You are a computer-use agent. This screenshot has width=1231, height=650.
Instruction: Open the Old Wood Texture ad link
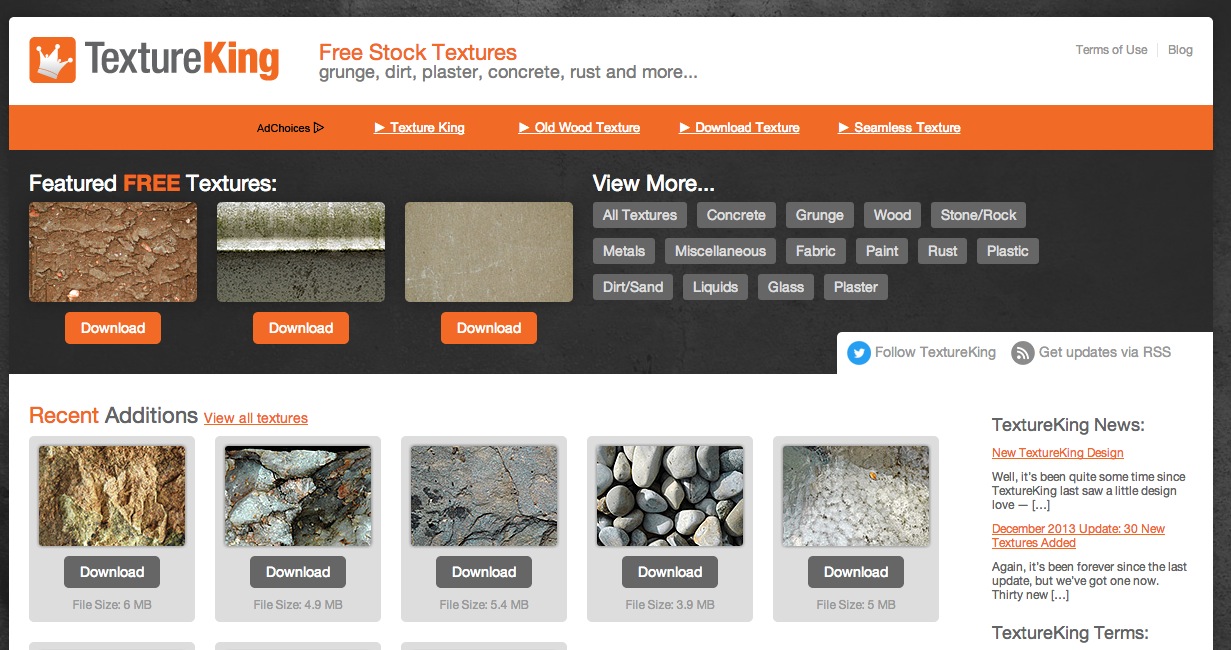click(580, 128)
